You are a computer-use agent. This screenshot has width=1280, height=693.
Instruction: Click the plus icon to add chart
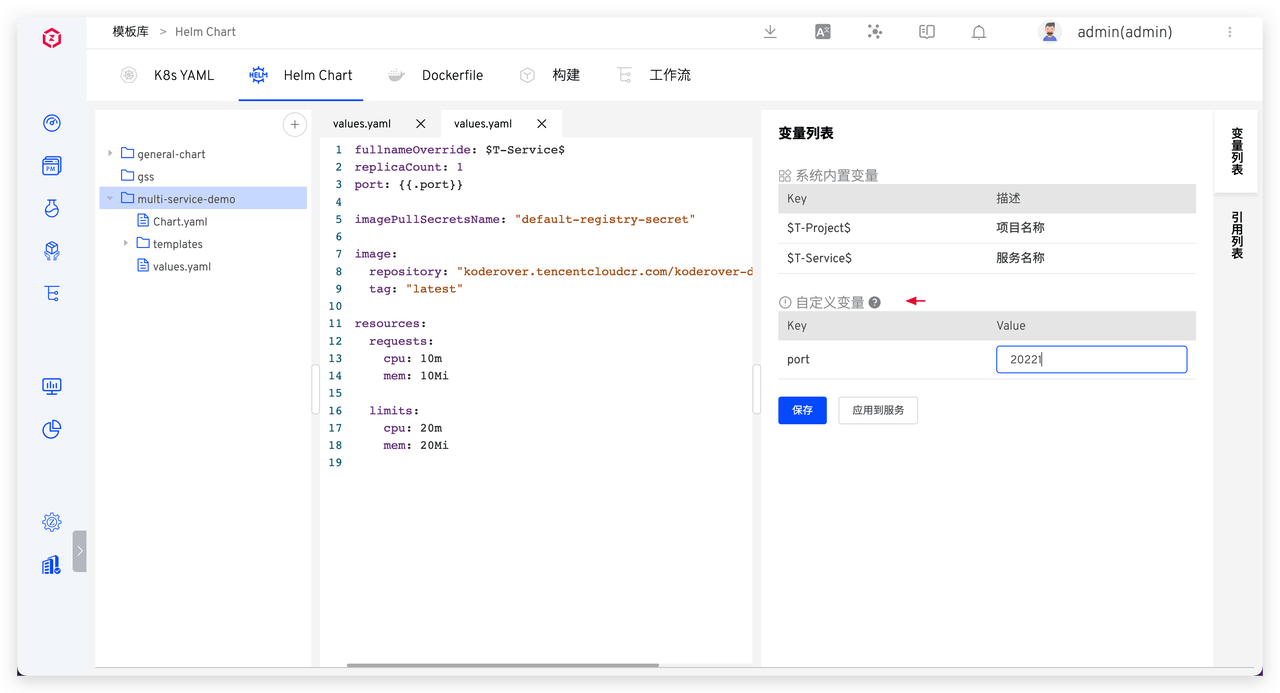[x=294, y=125]
